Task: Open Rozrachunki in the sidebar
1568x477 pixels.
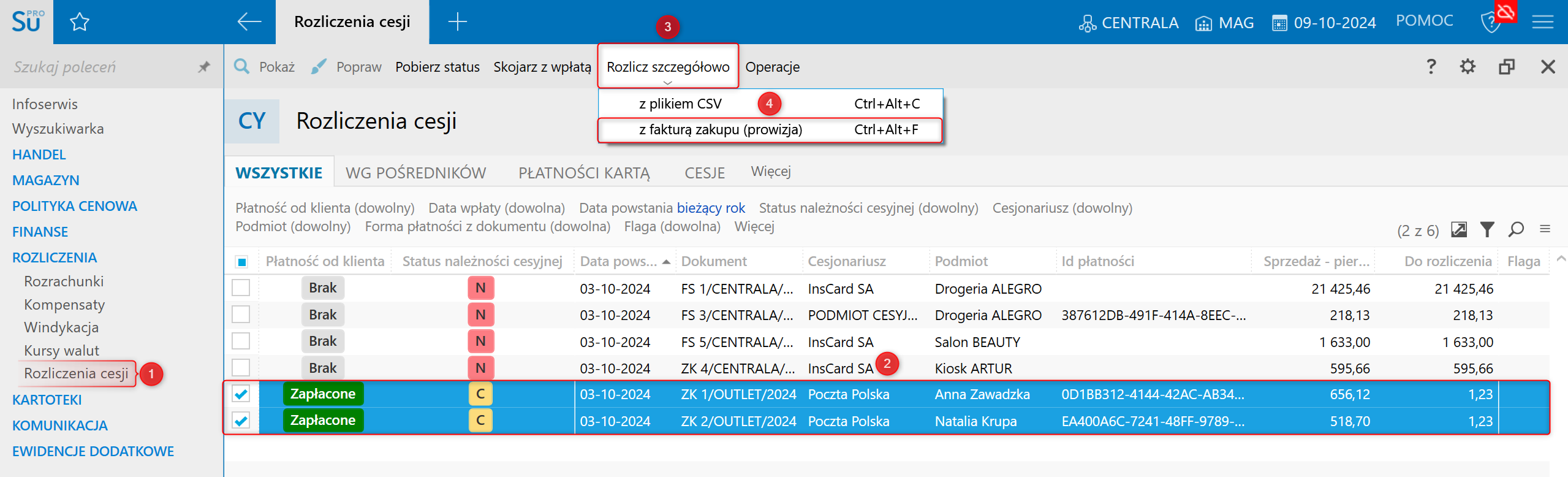Action: tap(64, 281)
